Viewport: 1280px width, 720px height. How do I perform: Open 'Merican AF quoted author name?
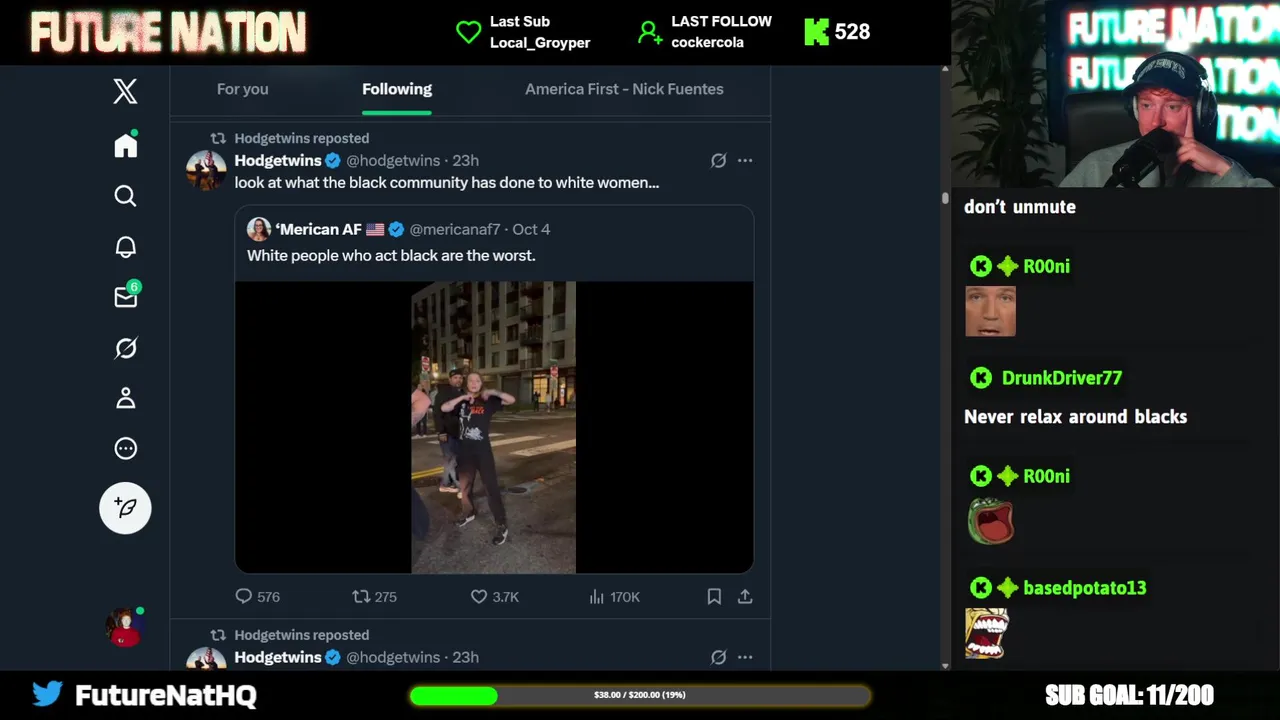tap(319, 229)
